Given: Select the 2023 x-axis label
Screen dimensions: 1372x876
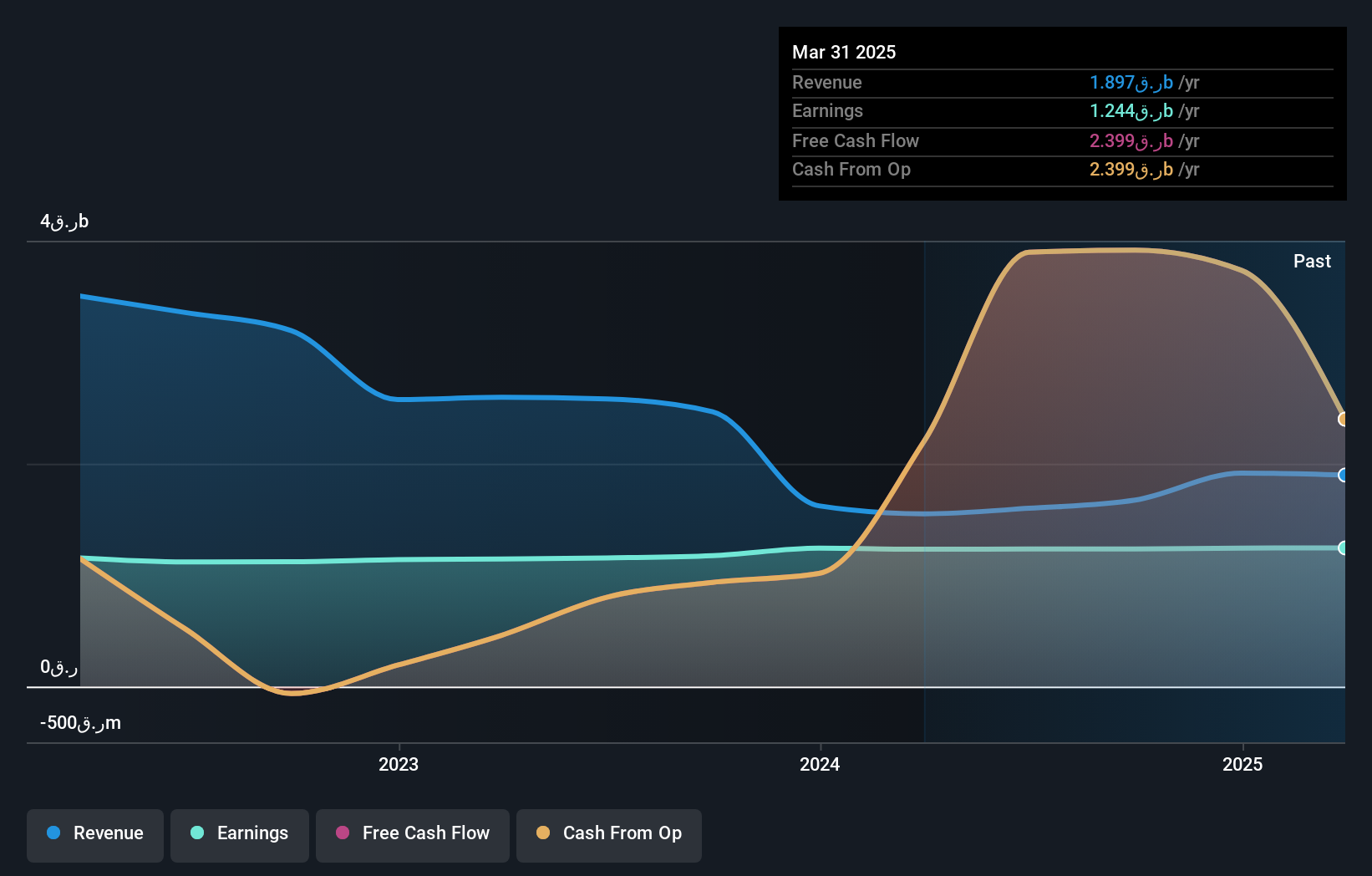Looking at the screenshot, I should pyautogui.click(x=399, y=764).
